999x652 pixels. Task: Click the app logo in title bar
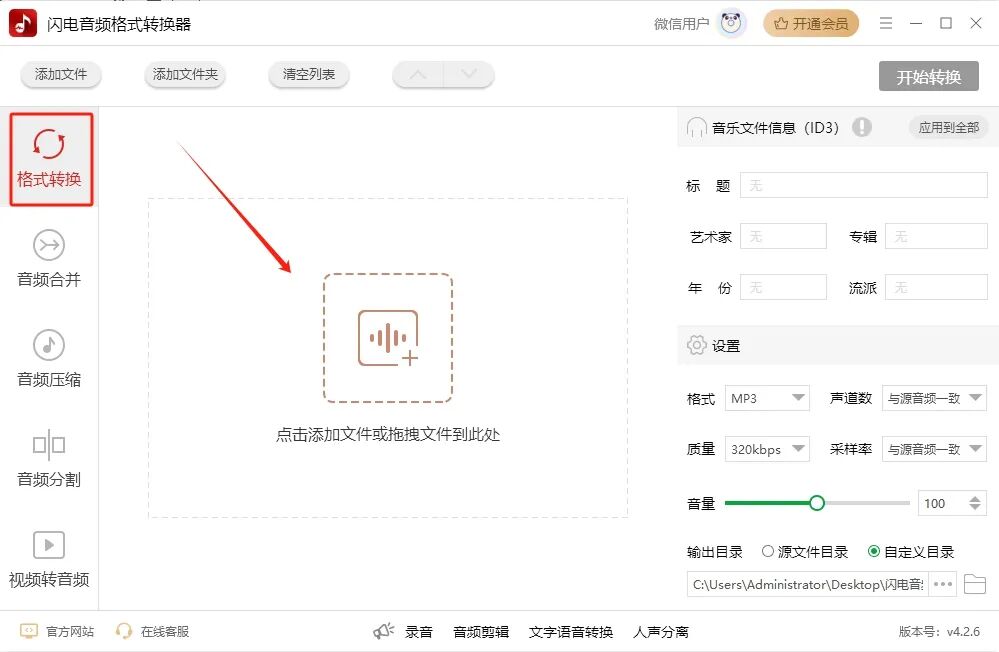click(x=23, y=24)
